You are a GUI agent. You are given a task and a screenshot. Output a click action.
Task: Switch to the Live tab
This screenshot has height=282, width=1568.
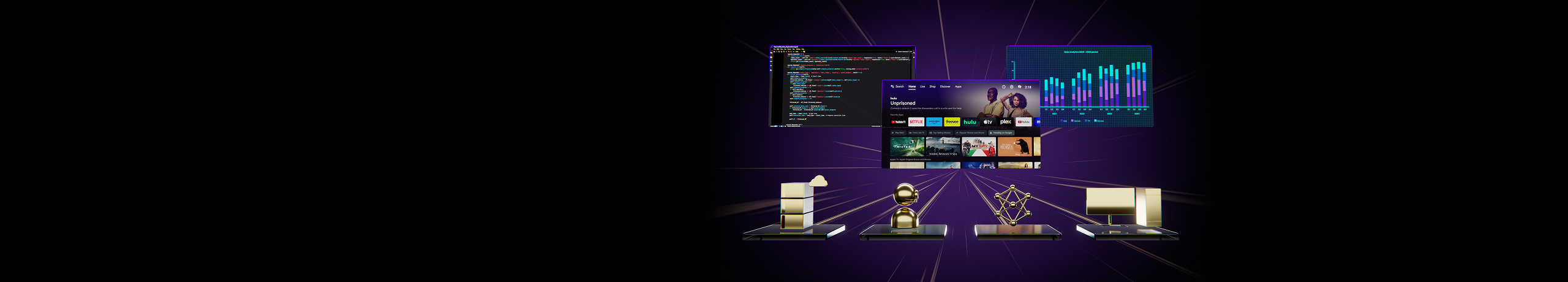coord(922,86)
